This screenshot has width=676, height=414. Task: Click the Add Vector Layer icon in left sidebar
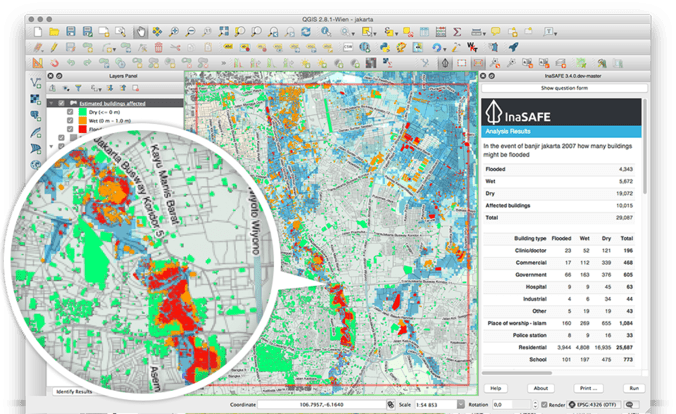click(36, 82)
